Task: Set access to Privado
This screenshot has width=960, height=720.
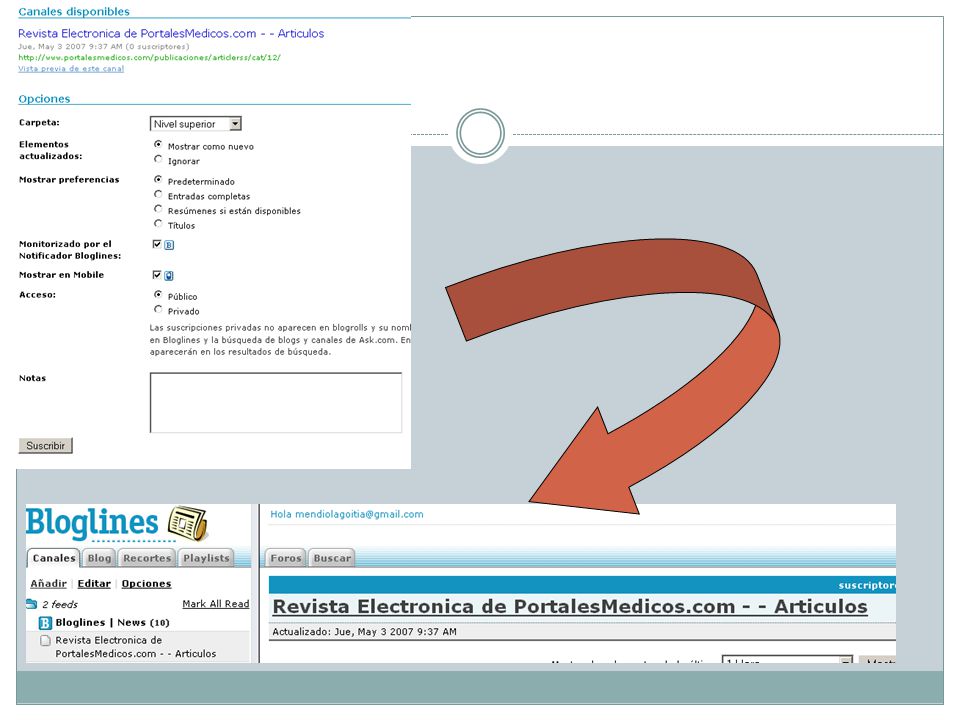Action: point(158,309)
